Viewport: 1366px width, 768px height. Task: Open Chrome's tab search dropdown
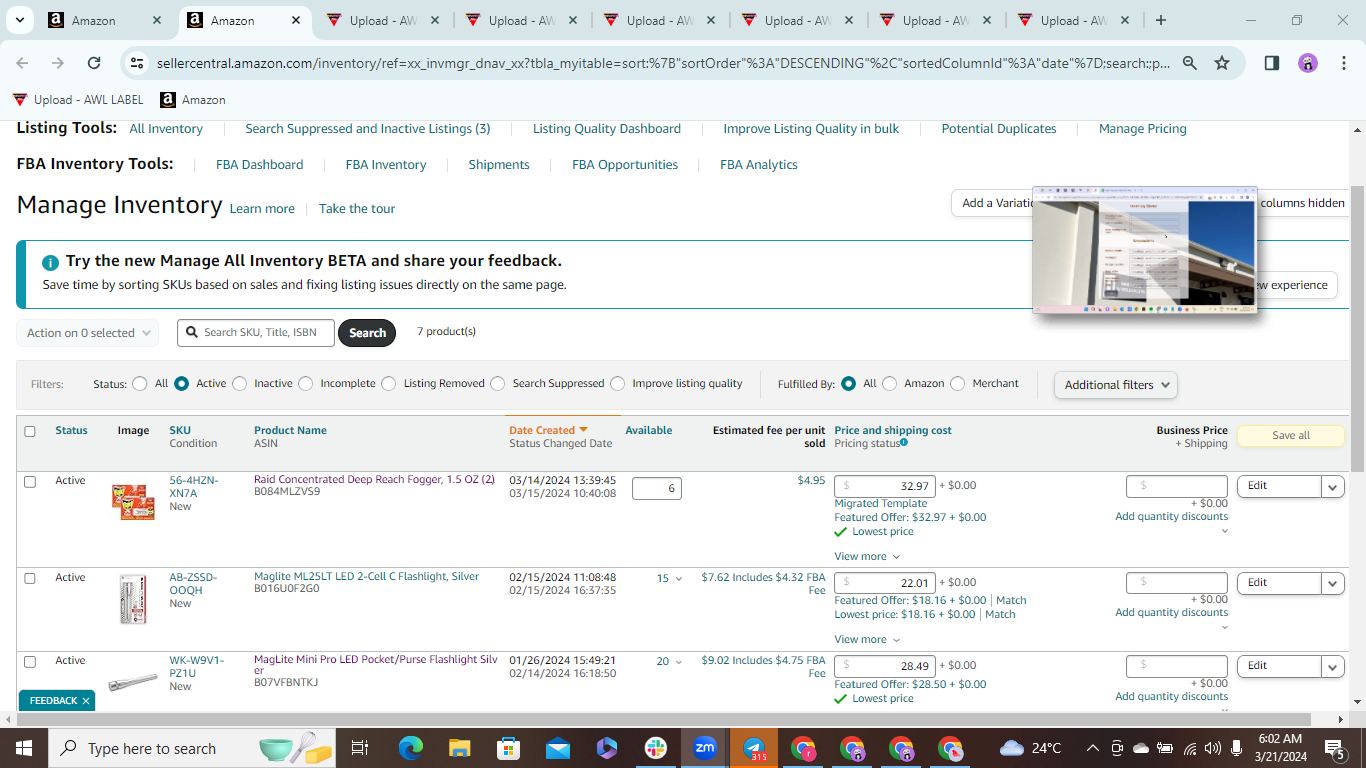[x=21, y=20]
